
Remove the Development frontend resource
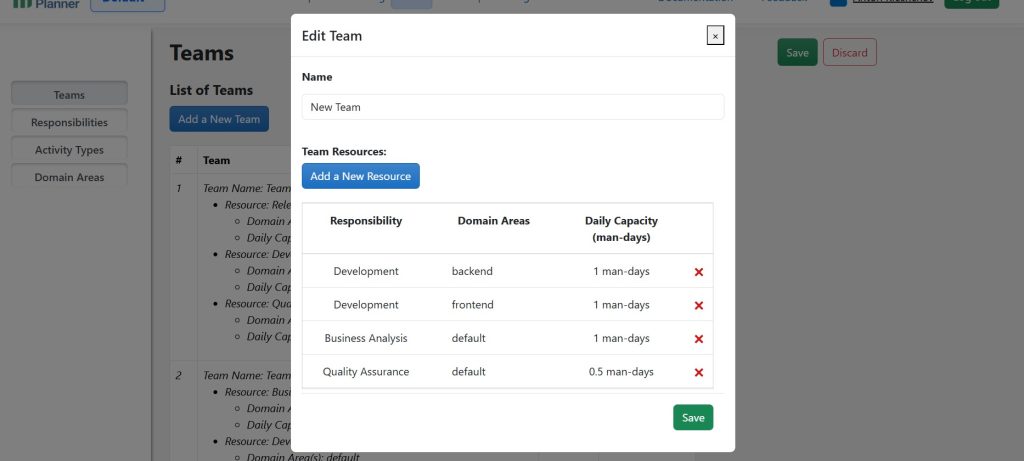coord(698,305)
